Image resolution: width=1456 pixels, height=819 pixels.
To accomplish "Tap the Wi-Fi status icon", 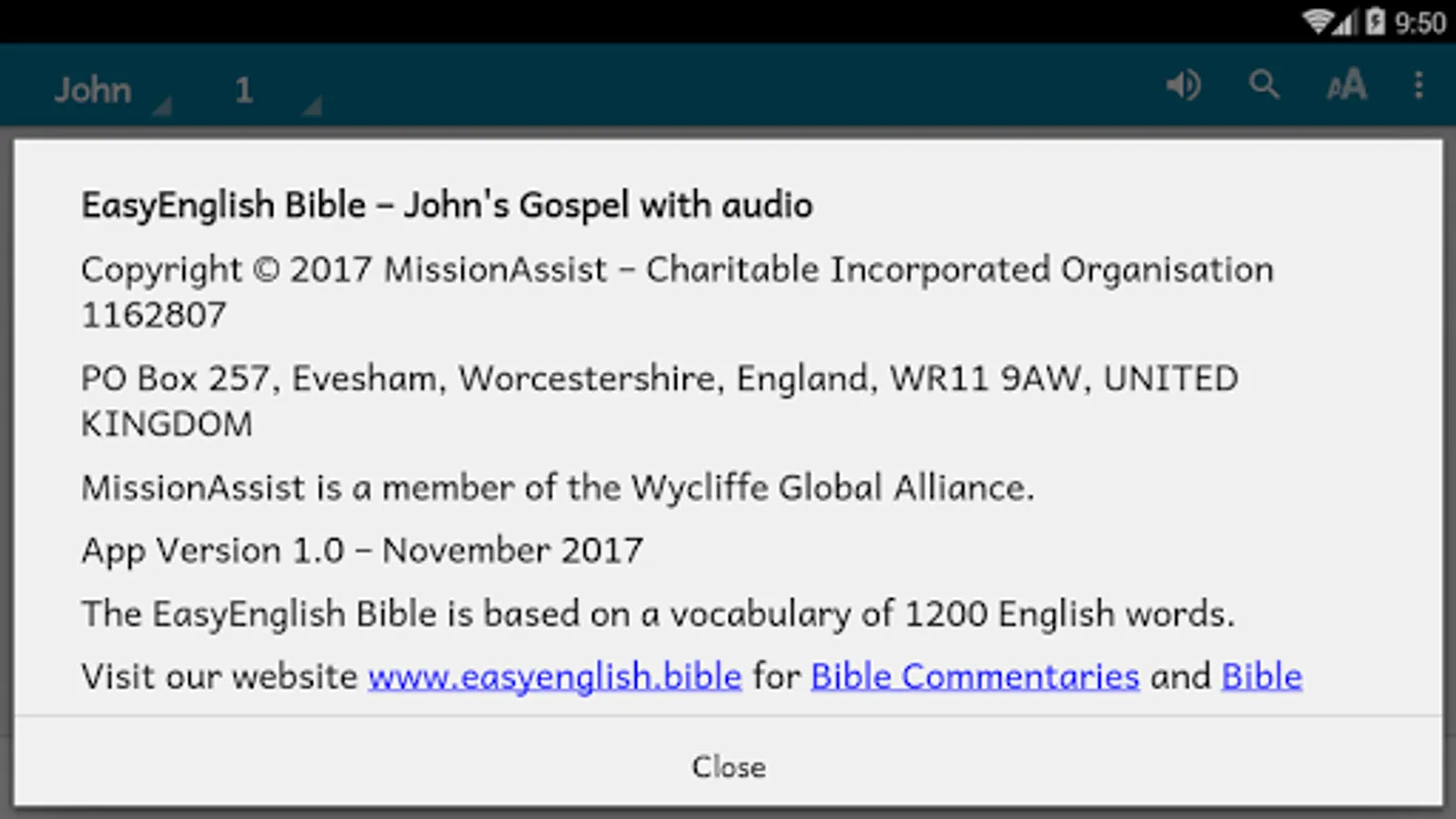I will click(x=1317, y=21).
